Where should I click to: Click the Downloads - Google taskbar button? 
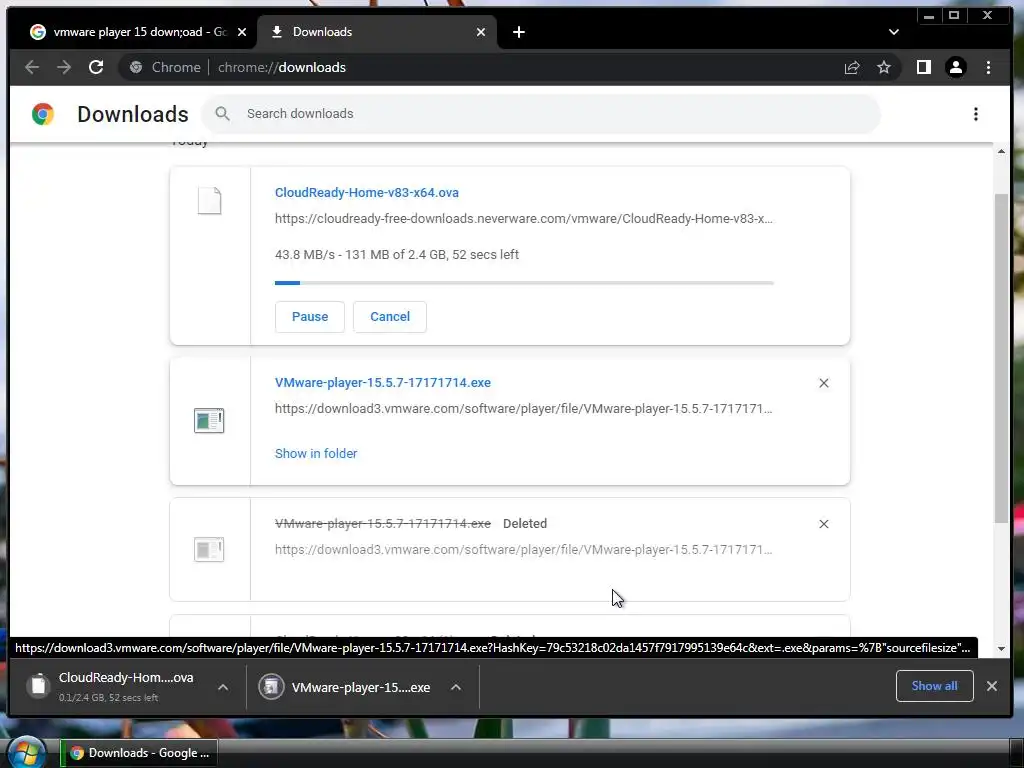(x=139, y=753)
